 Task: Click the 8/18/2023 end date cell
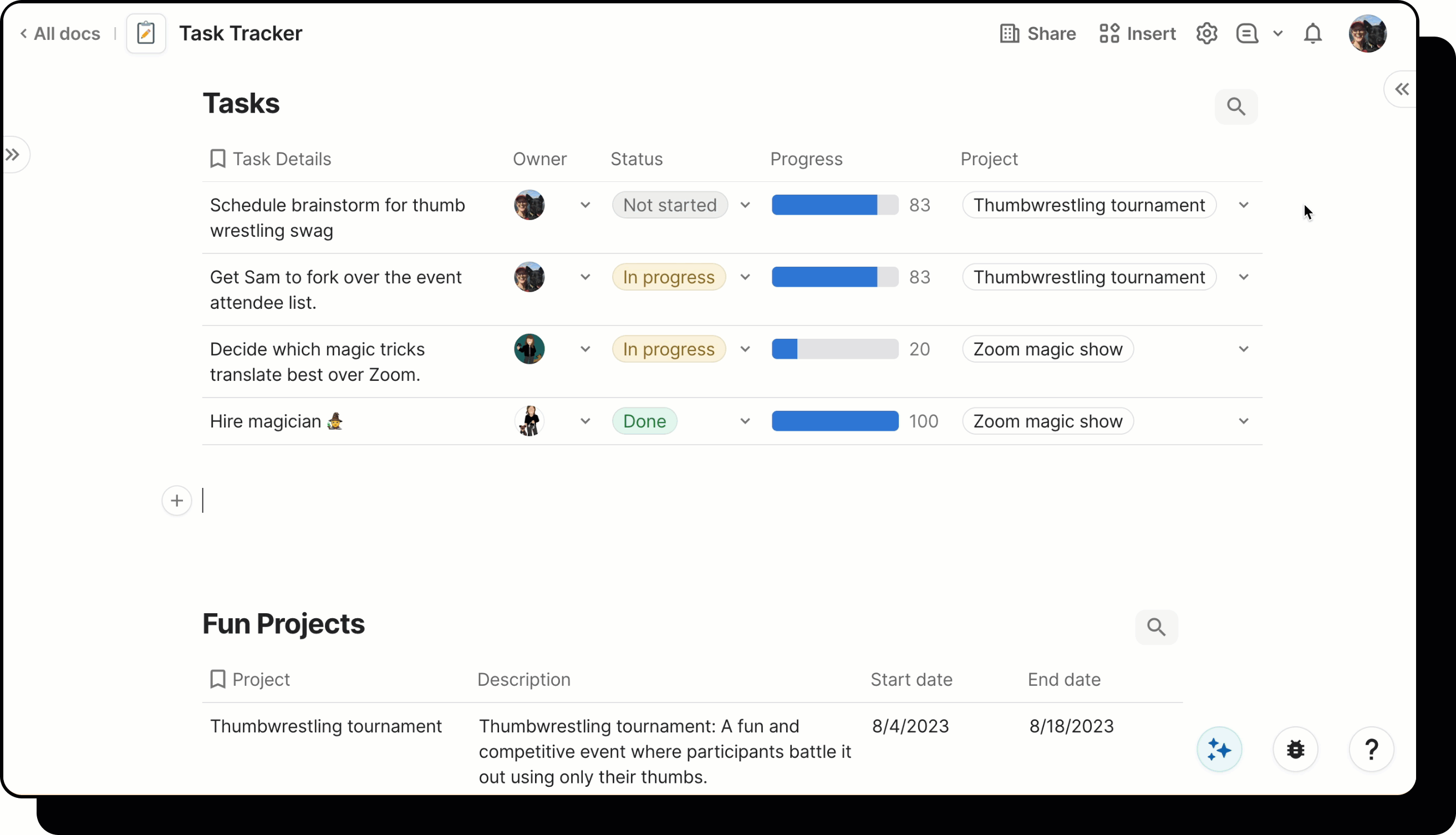point(1071,727)
